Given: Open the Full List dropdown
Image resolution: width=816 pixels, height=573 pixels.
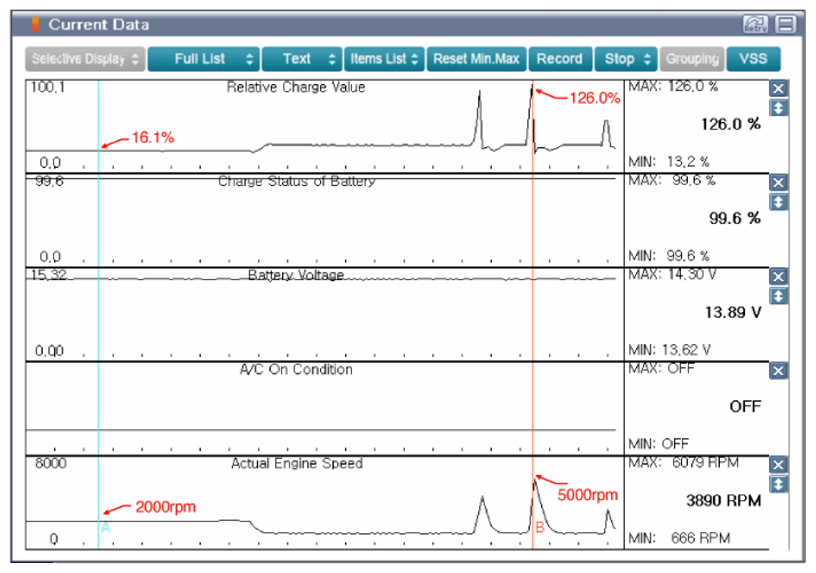Looking at the screenshot, I should pos(203,59).
